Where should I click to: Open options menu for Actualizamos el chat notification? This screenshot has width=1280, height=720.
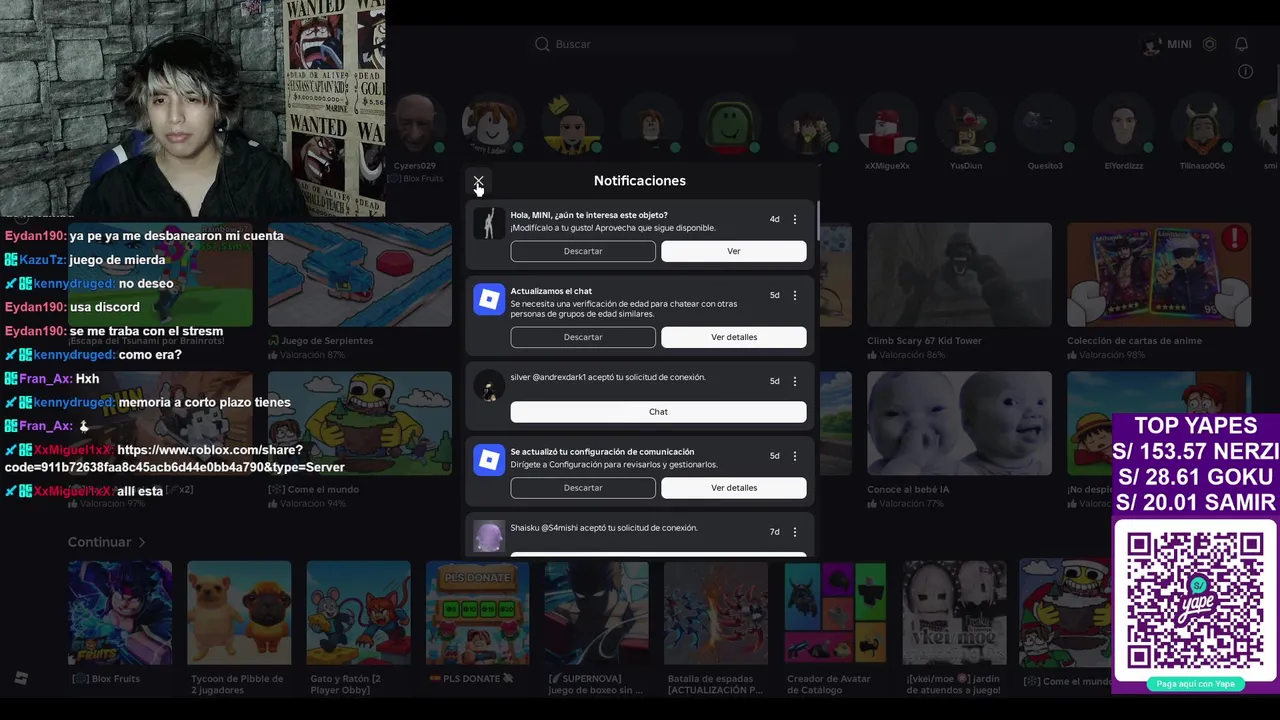point(795,296)
